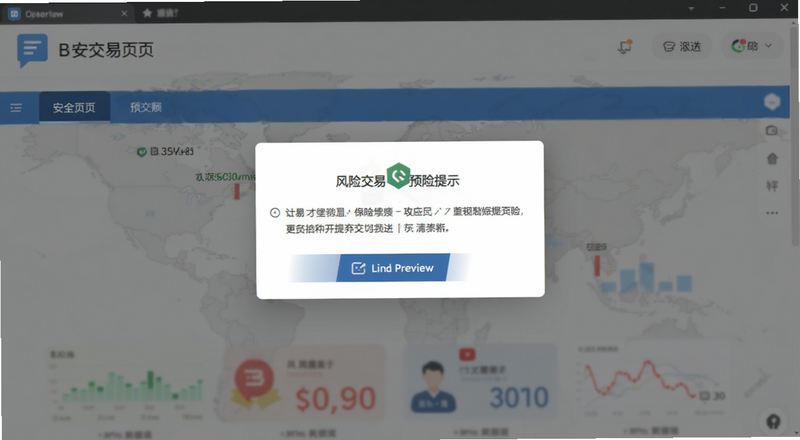Click the white hexagon icon on the blue bar

point(772,102)
